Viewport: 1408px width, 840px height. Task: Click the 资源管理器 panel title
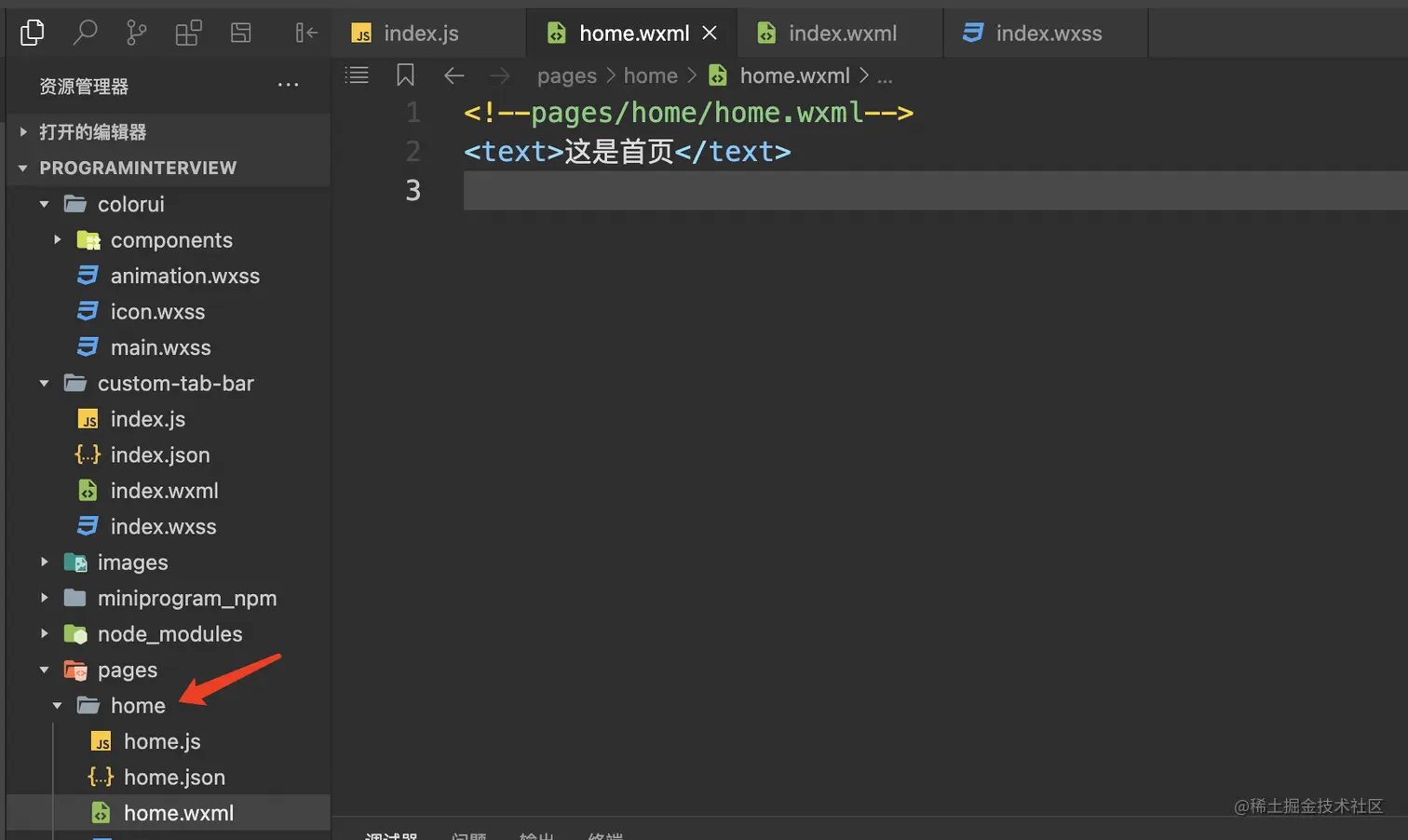pos(84,86)
